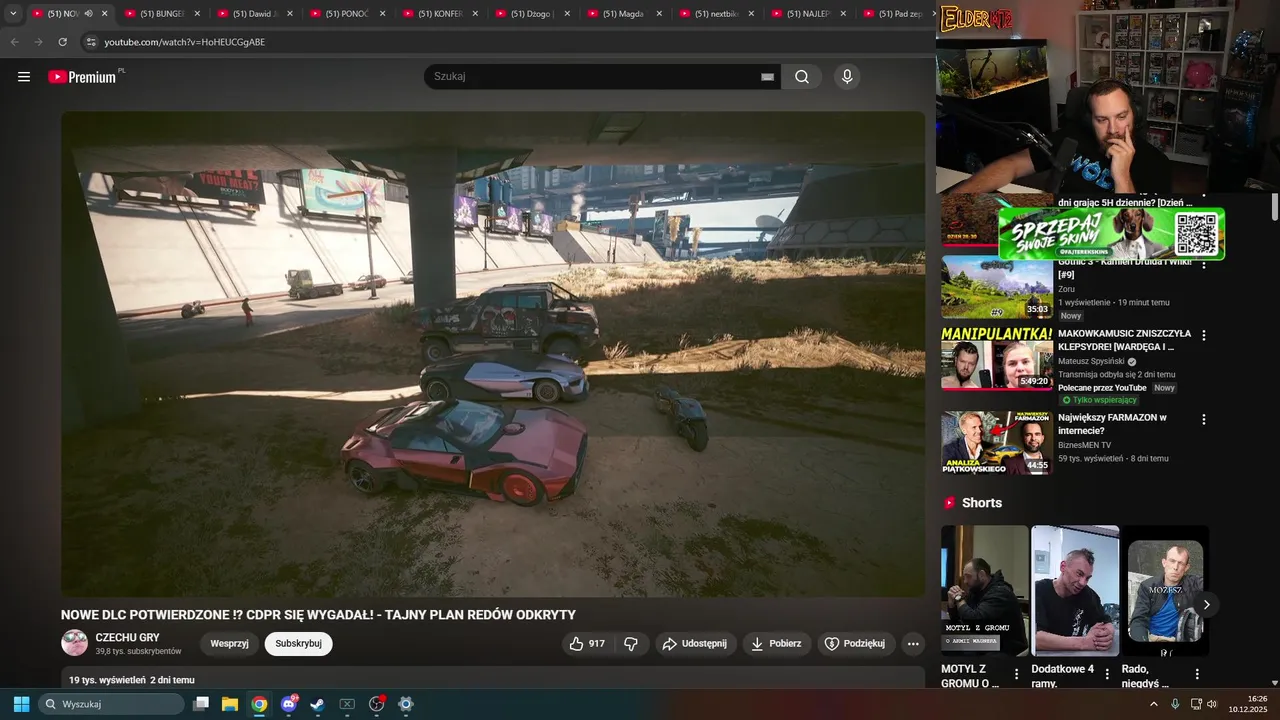The width and height of the screenshot is (1280, 720).
Task: Open more actions three-dot menu under video
Action: point(913,644)
